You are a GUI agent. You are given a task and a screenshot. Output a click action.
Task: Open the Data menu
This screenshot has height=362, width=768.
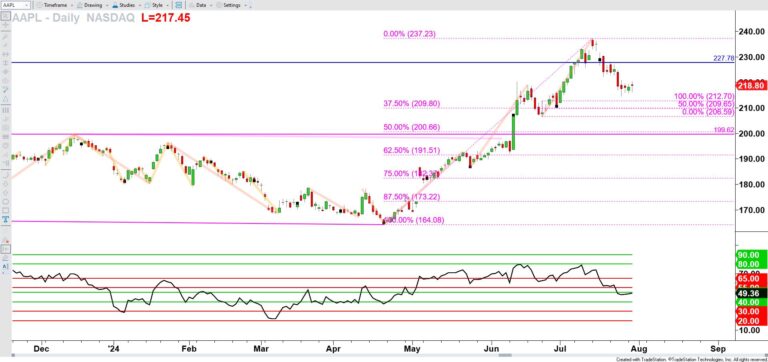pos(202,5)
